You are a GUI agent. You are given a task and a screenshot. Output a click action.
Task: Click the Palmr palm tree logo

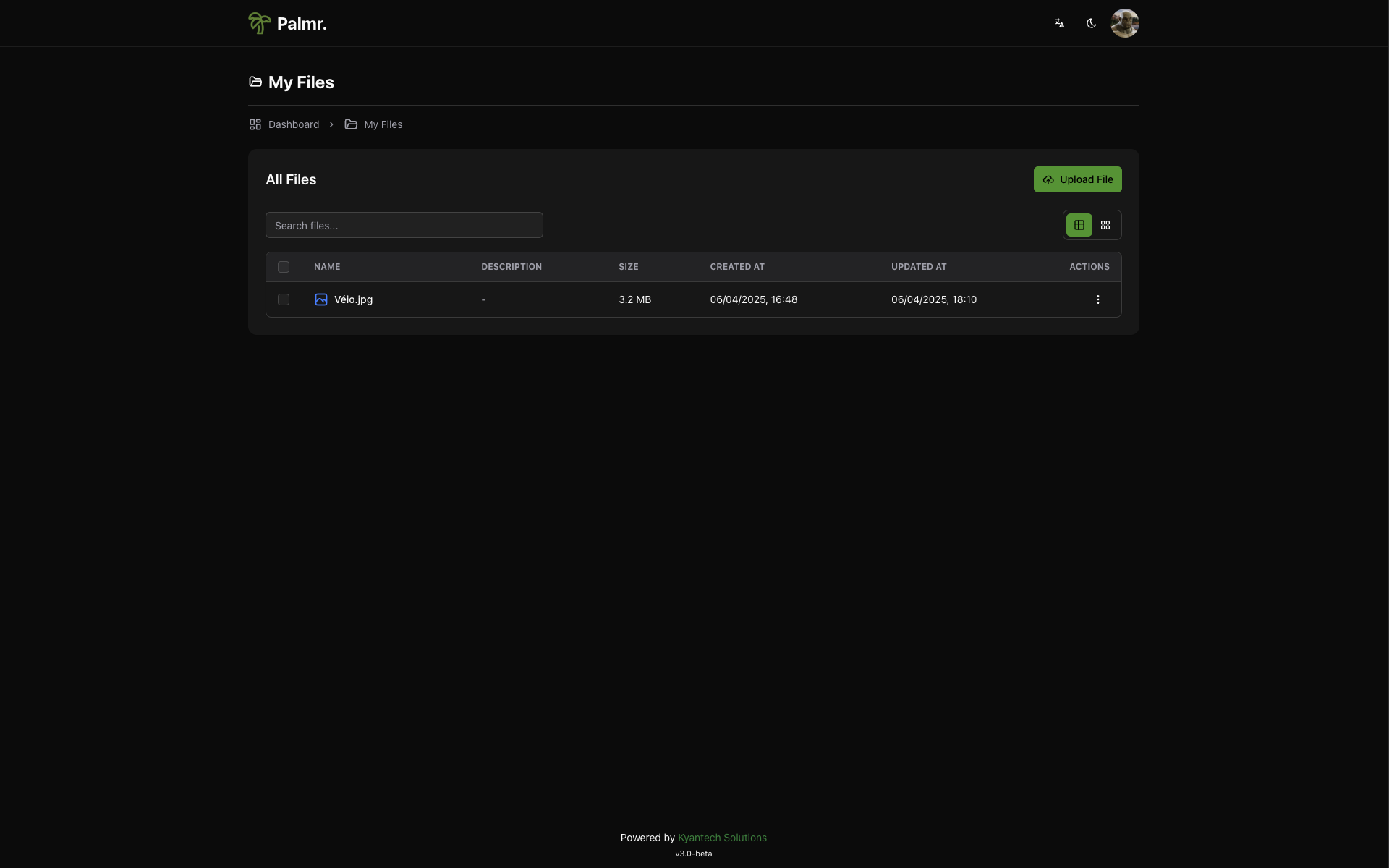260,23
